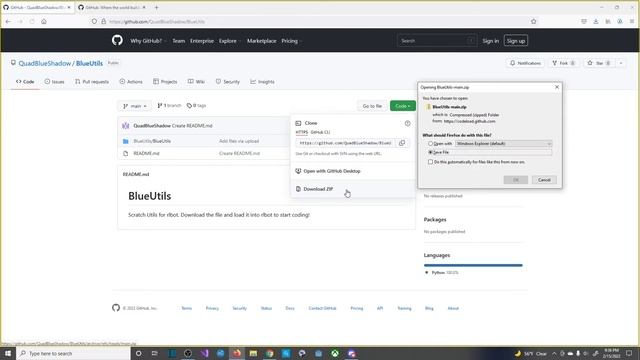The height and width of the screenshot is (360, 640).
Task: Open the dropdown arrow beside Star
Action: coord(621,63)
